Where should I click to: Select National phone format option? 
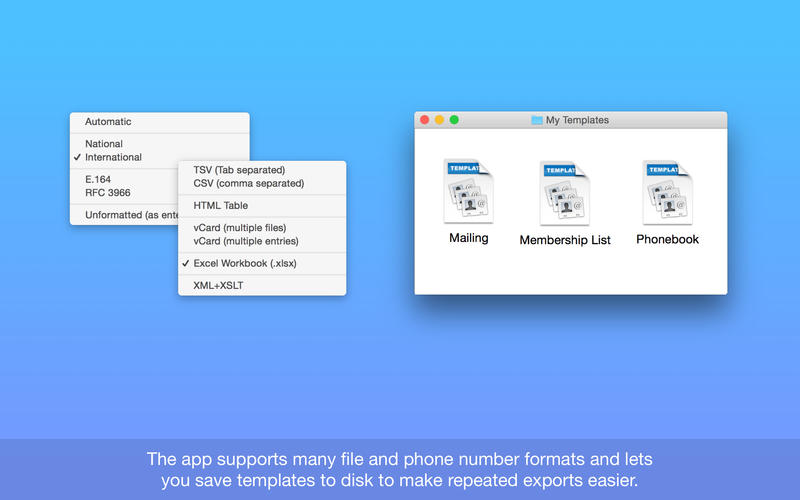(104, 144)
